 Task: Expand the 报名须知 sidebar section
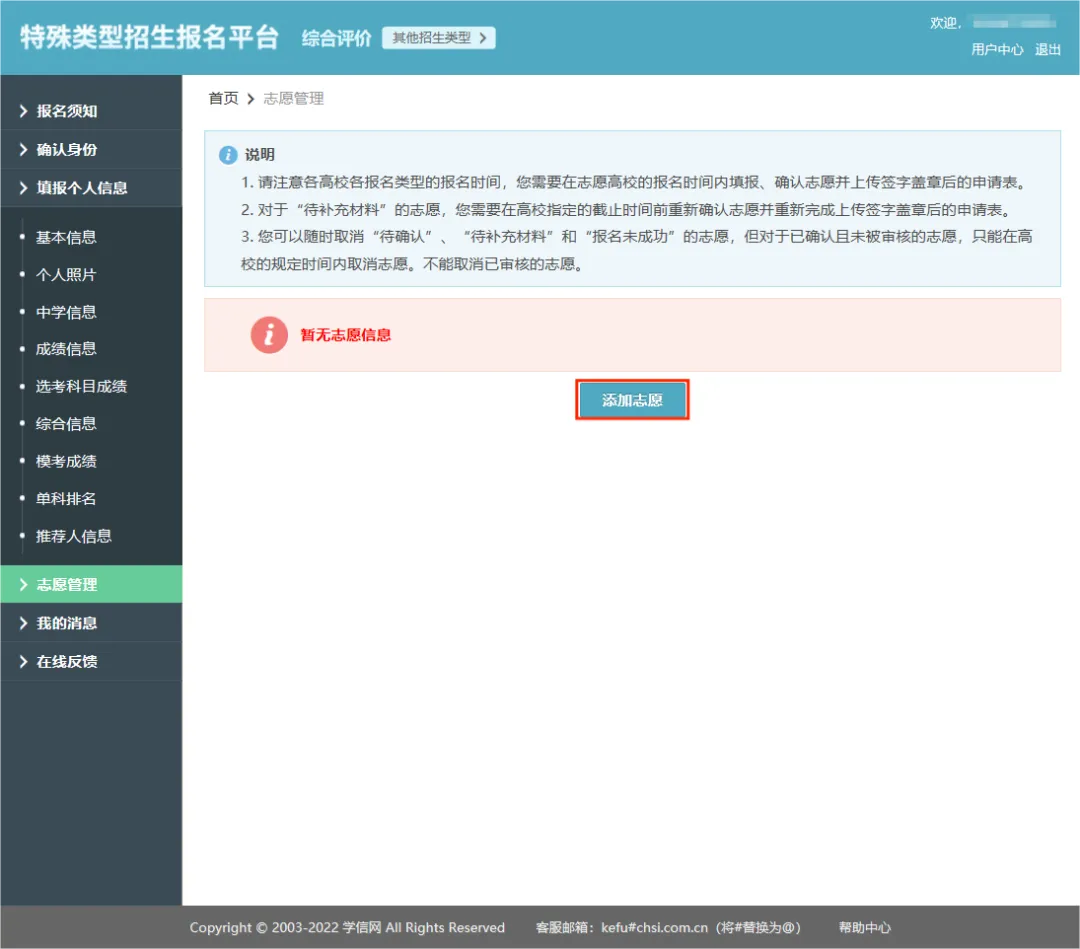(x=67, y=111)
